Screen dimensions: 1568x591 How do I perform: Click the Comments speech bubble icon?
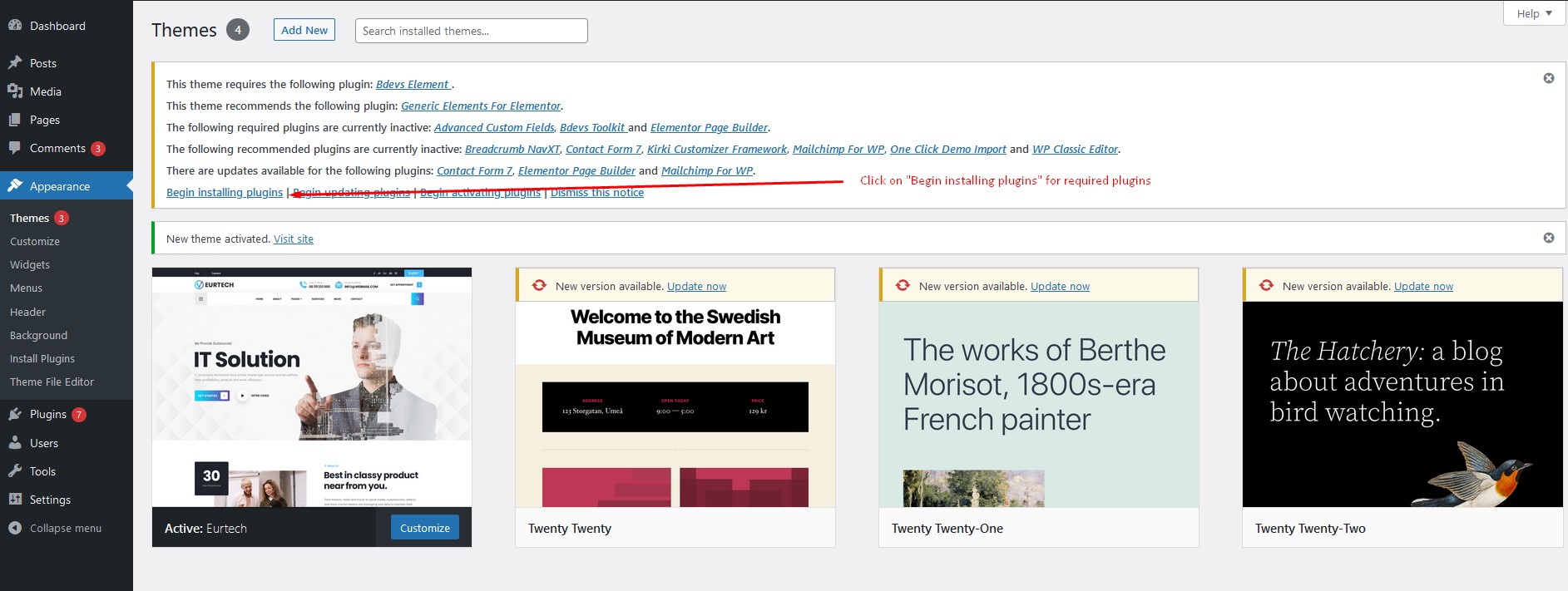coord(15,148)
